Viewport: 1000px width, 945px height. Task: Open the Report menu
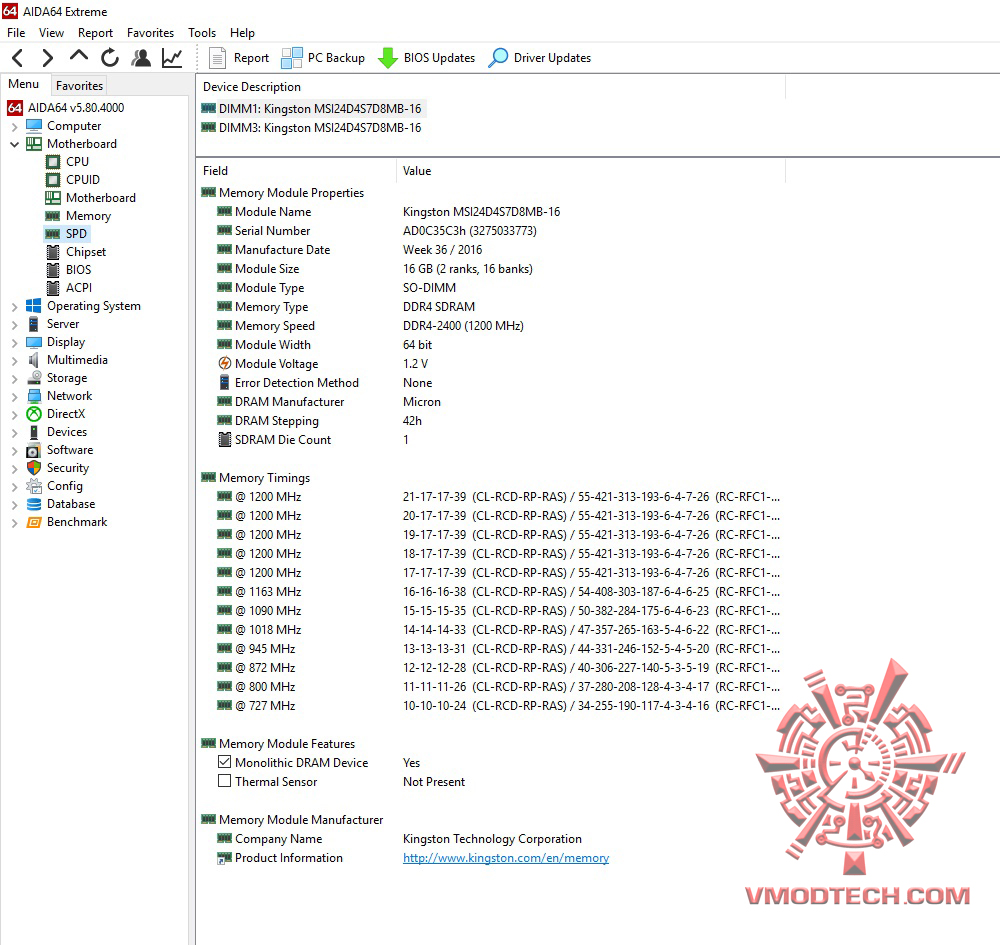point(95,33)
